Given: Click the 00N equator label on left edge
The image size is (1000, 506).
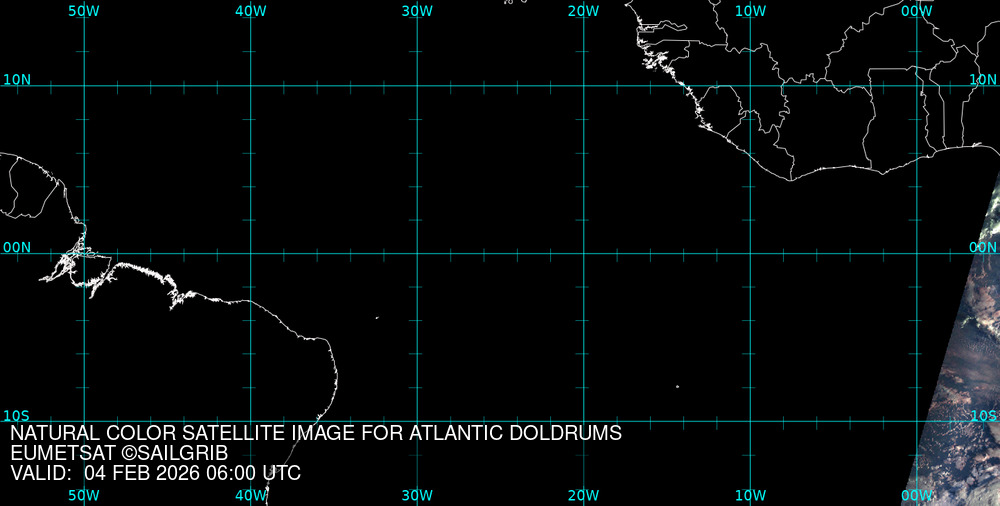Looking at the screenshot, I should (17, 247).
